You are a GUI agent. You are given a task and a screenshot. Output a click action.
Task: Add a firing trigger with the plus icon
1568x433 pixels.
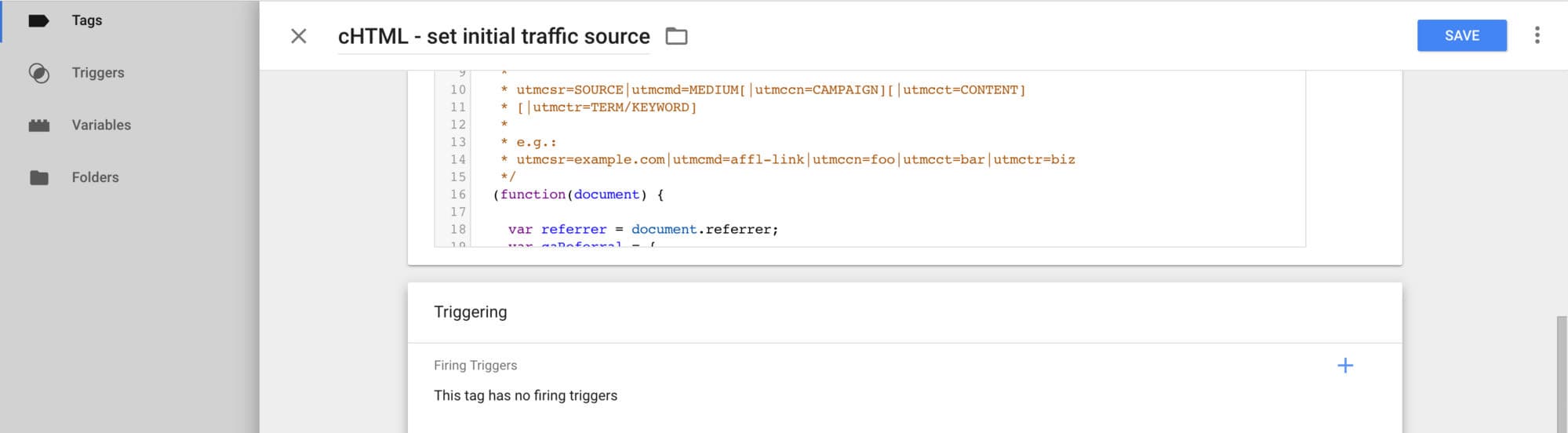click(1344, 366)
